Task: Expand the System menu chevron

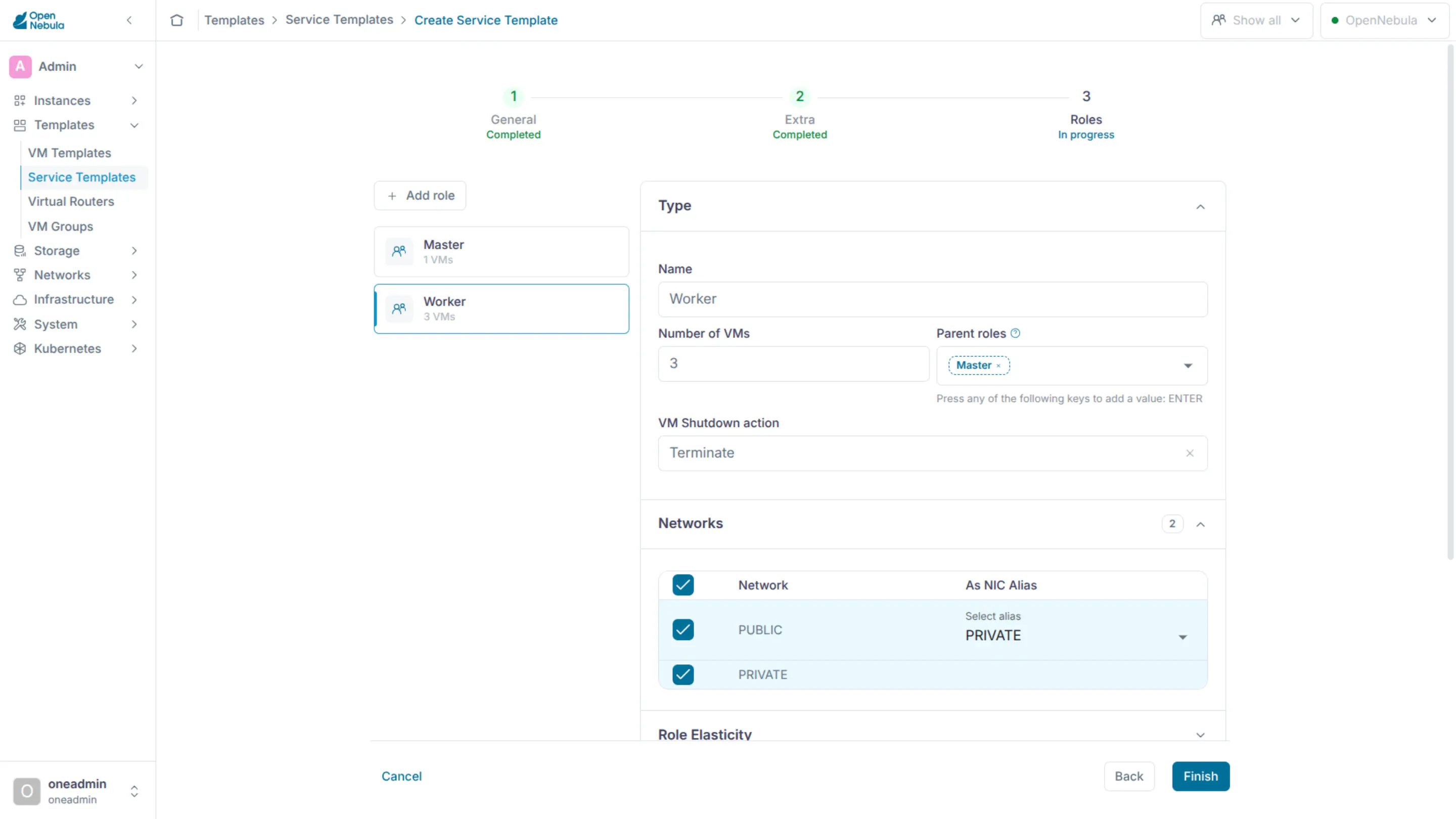Action: pos(134,324)
